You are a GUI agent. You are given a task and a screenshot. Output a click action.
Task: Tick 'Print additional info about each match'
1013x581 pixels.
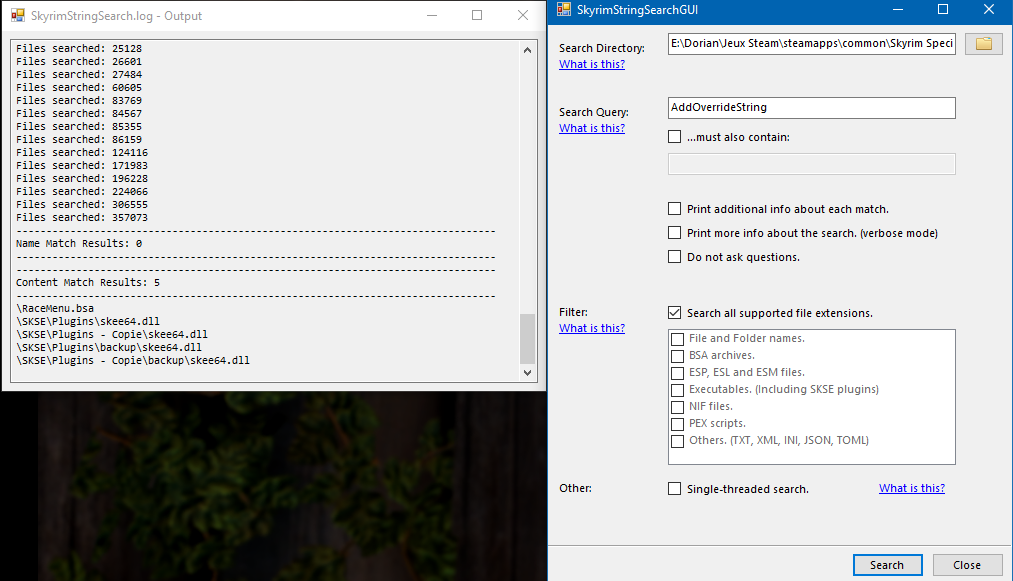pos(674,209)
